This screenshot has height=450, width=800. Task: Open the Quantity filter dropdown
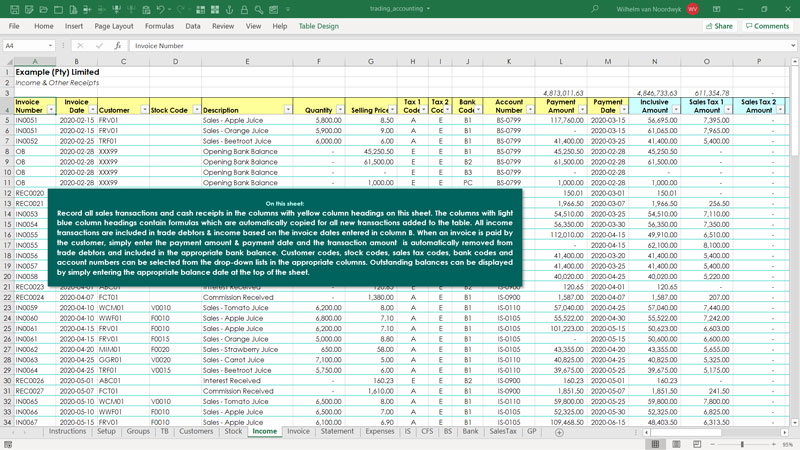(x=340, y=110)
